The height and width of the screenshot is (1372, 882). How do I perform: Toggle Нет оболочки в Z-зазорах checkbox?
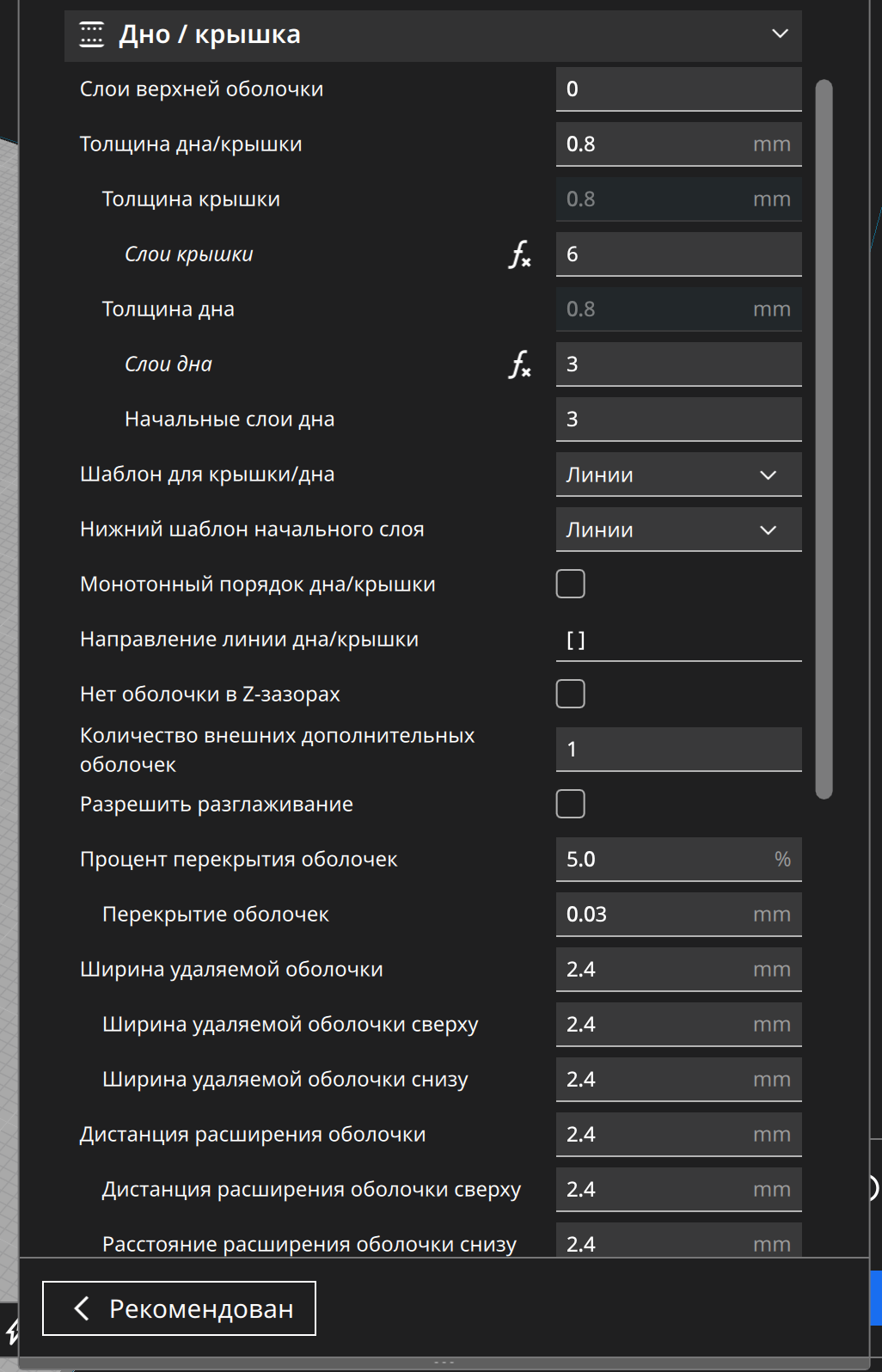point(571,694)
